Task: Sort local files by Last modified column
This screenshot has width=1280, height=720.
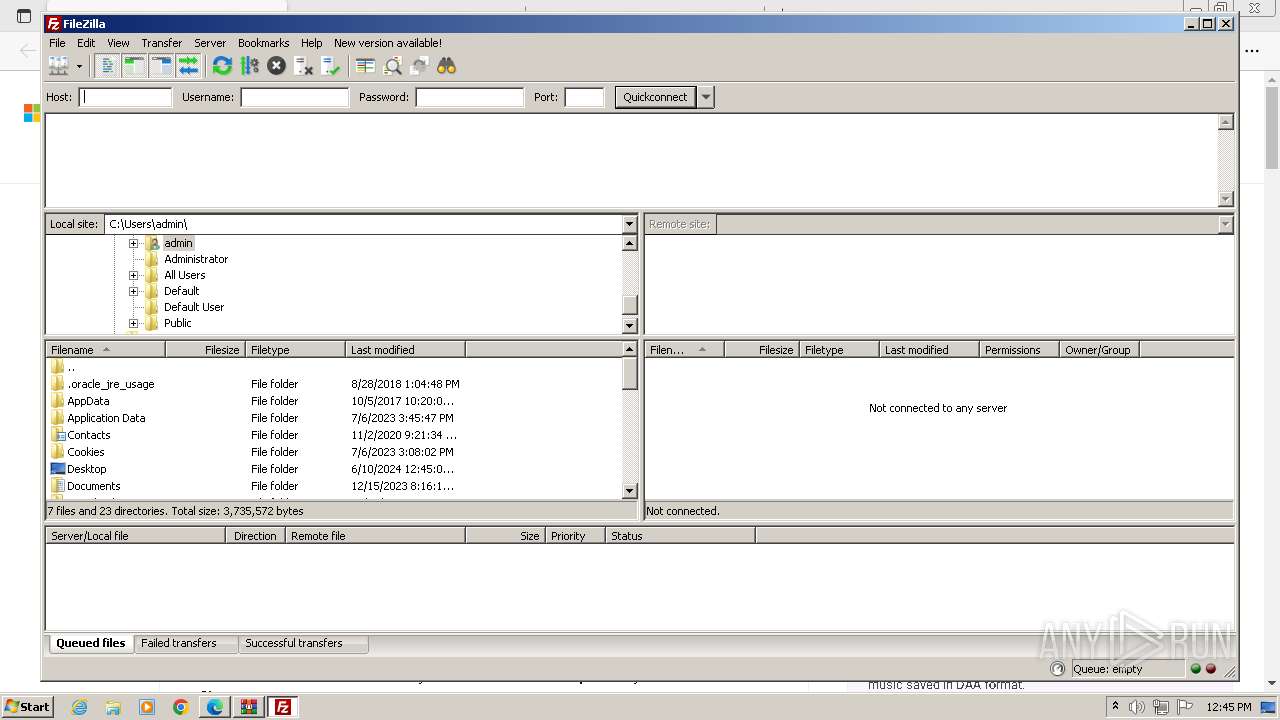Action: [405, 350]
